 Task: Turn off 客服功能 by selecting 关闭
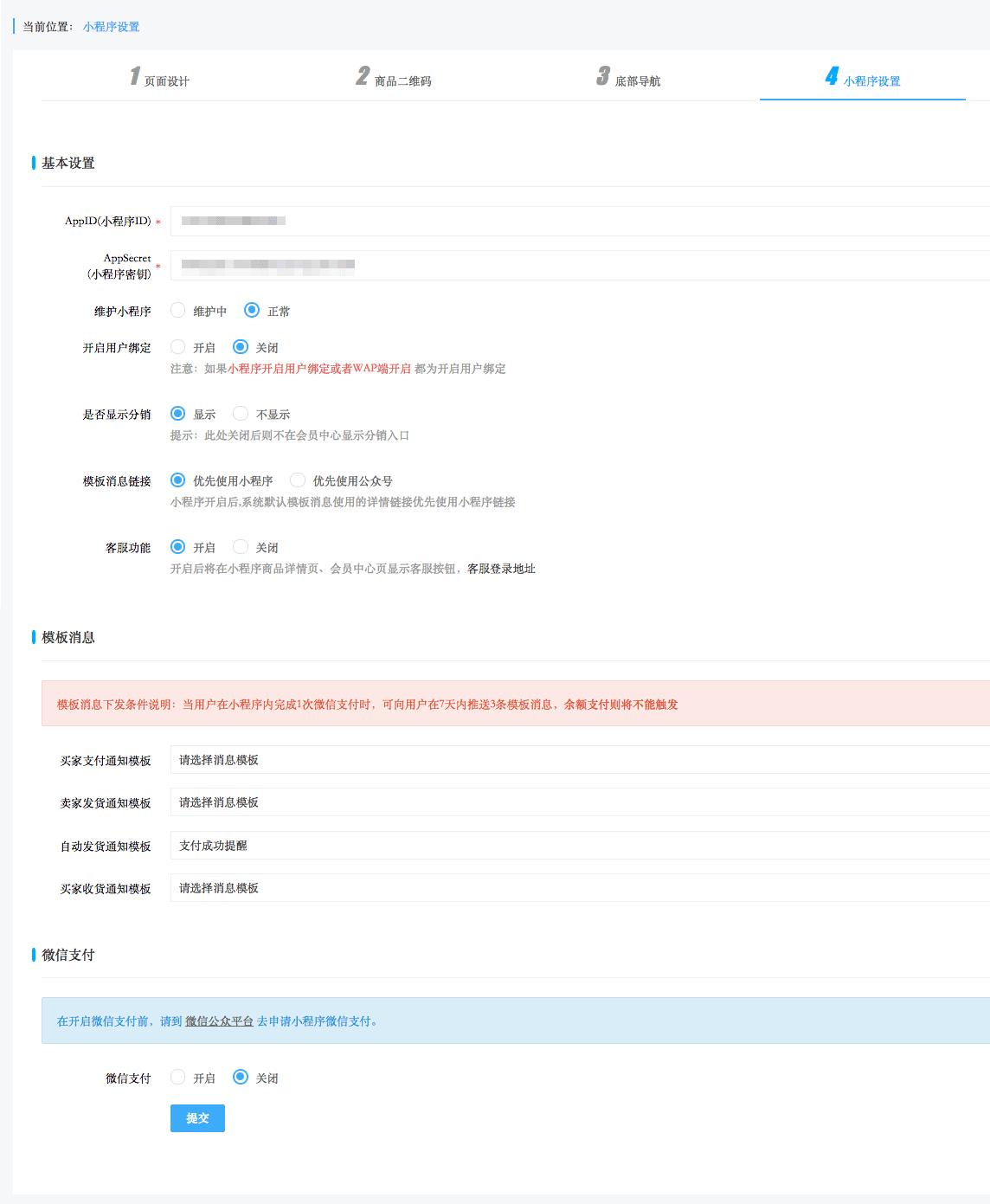(x=241, y=547)
